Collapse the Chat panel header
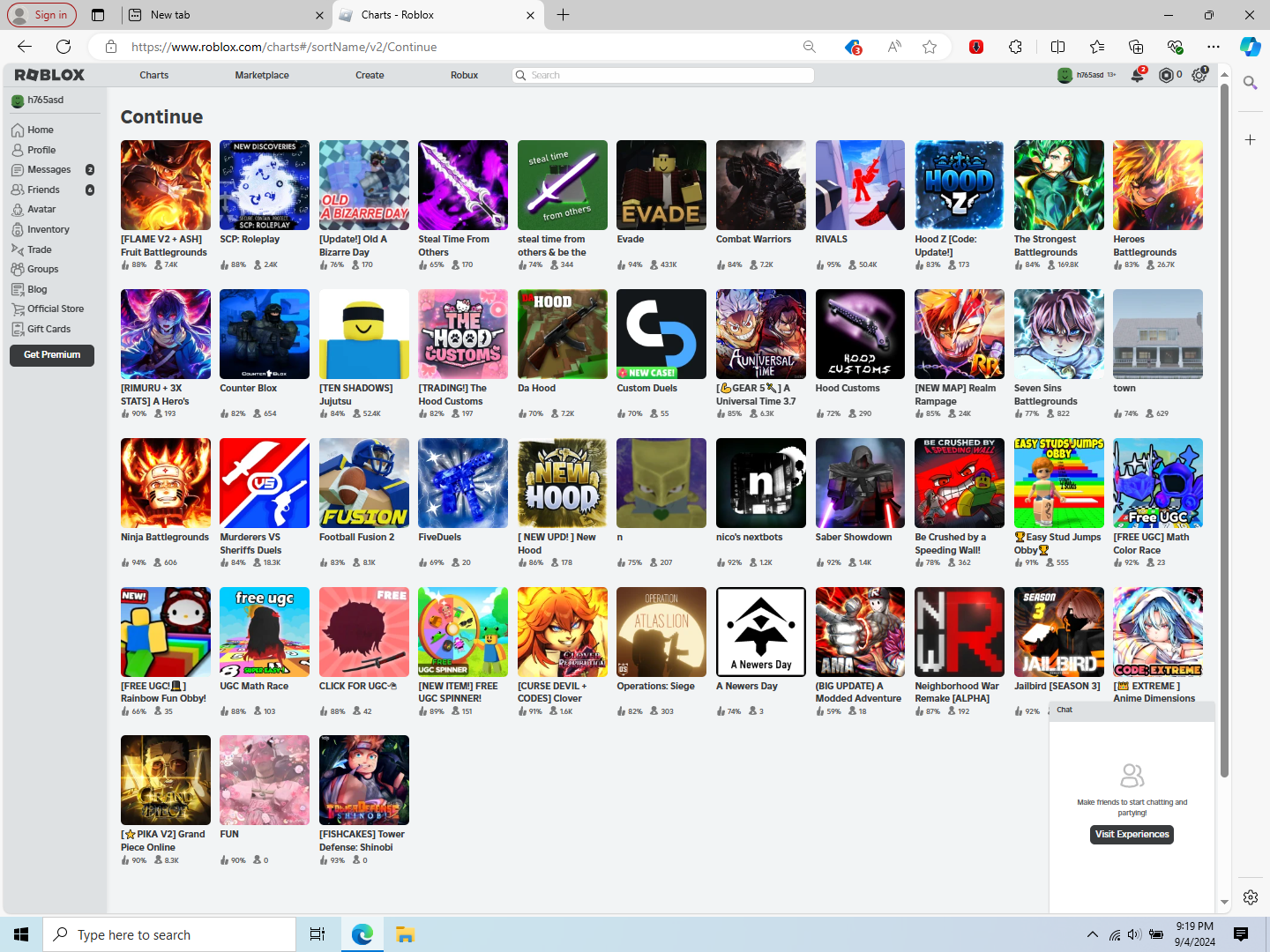 [1132, 710]
